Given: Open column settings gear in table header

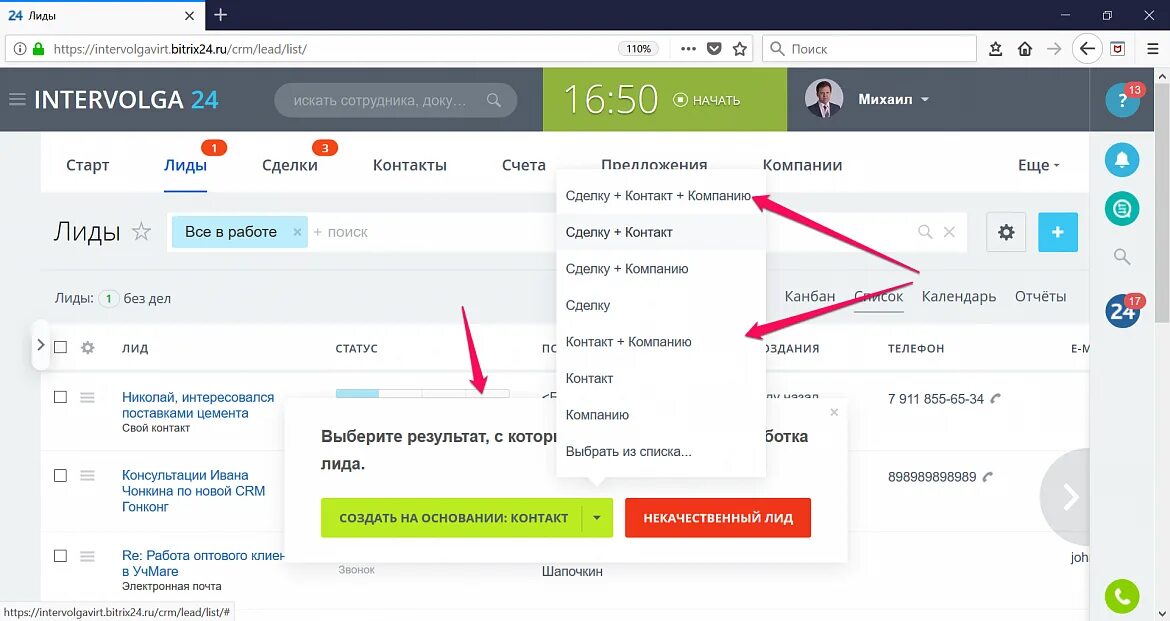Looking at the screenshot, I should click(x=87, y=347).
